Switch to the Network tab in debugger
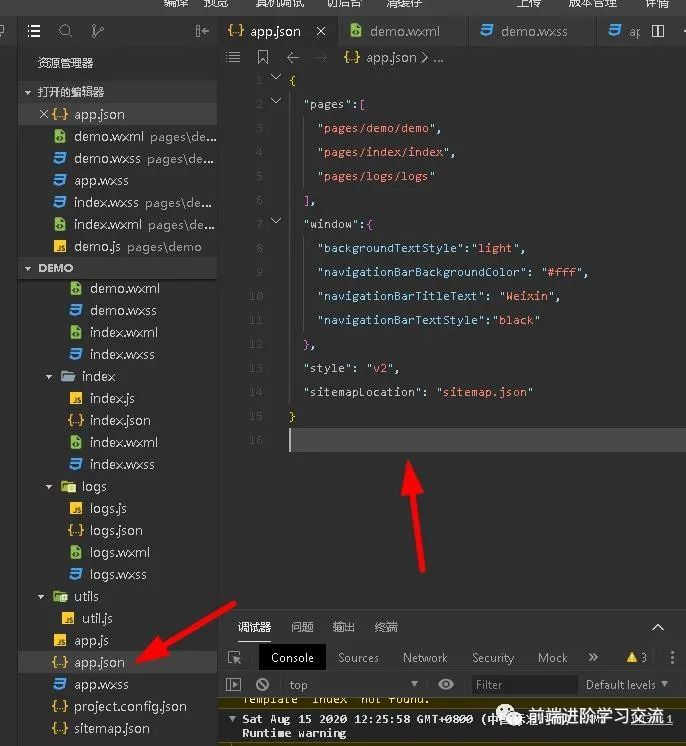Screen dimensions: 686x746 pyautogui.click(x=425, y=657)
